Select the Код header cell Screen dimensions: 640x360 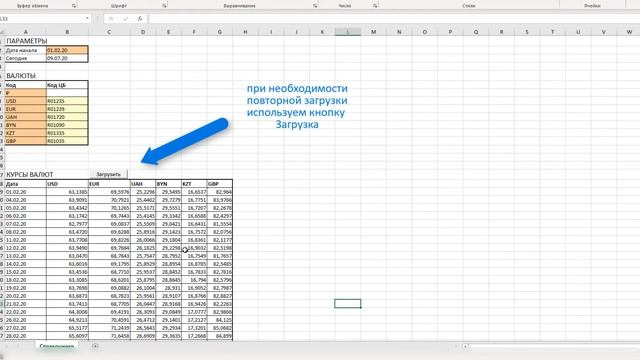[x=26, y=85]
